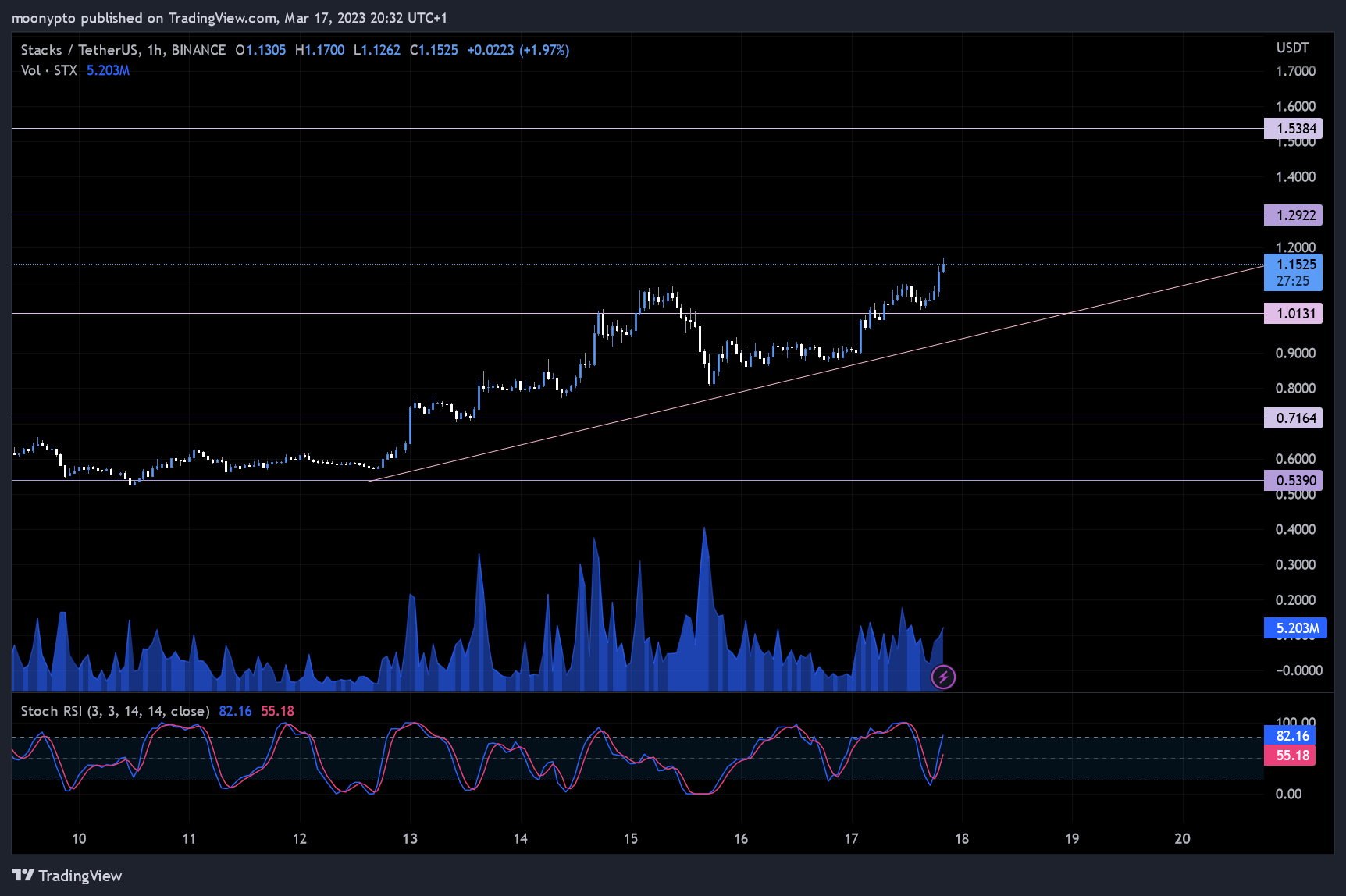Click the 55.18 Stoch RSI axis label
This screenshot has width=1346, height=896.
pyautogui.click(x=1290, y=756)
